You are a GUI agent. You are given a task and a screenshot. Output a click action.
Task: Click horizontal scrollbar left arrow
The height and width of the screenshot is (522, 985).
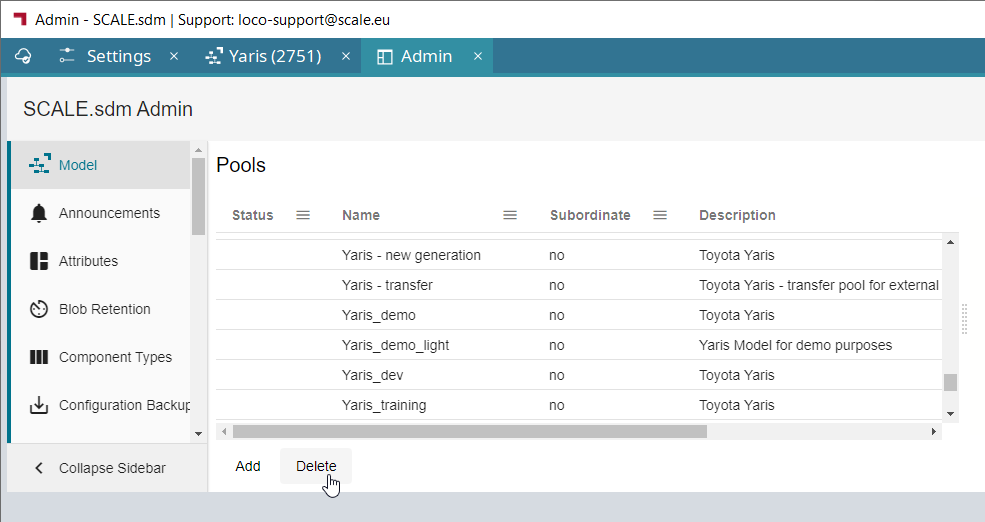pos(224,432)
